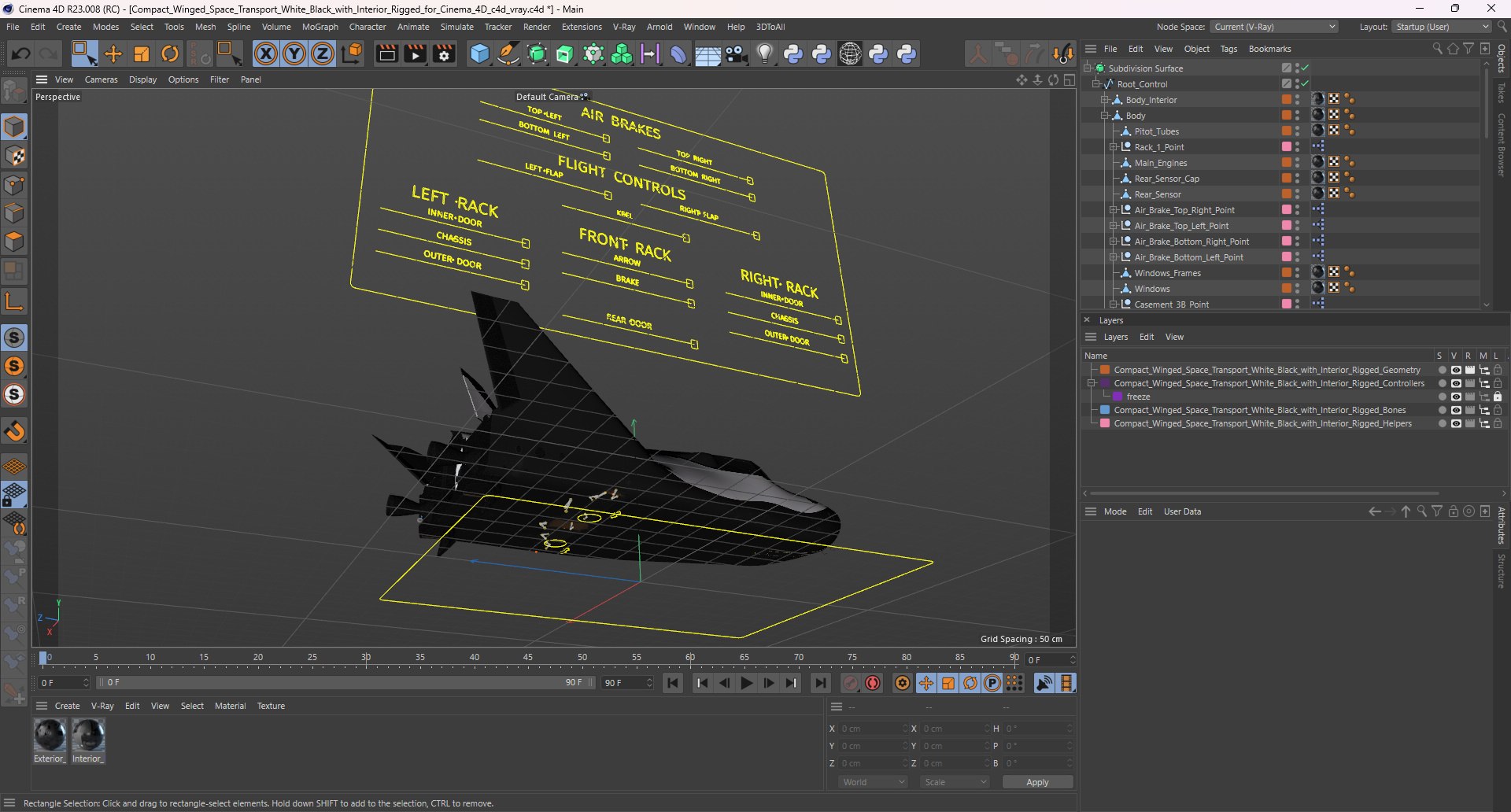Collapse Root_Control tree node
Screen dimensions: 1511x812
tap(1095, 84)
